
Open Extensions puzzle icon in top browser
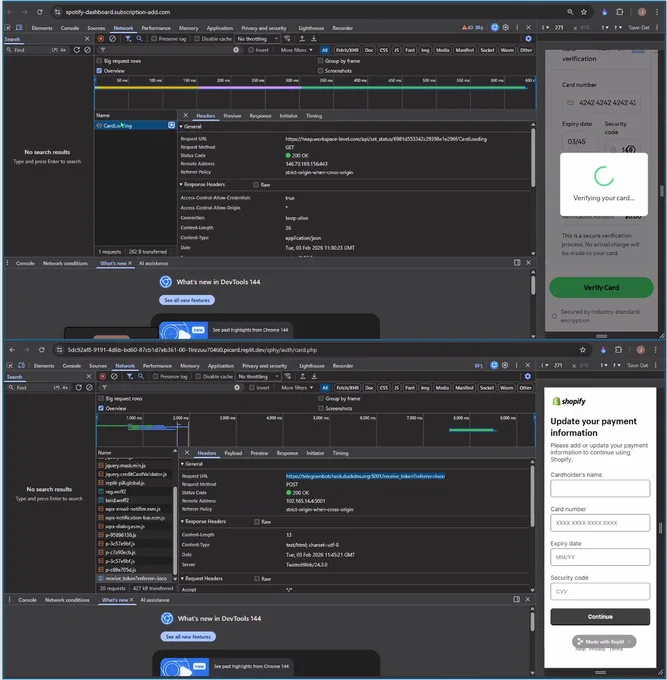click(619, 12)
